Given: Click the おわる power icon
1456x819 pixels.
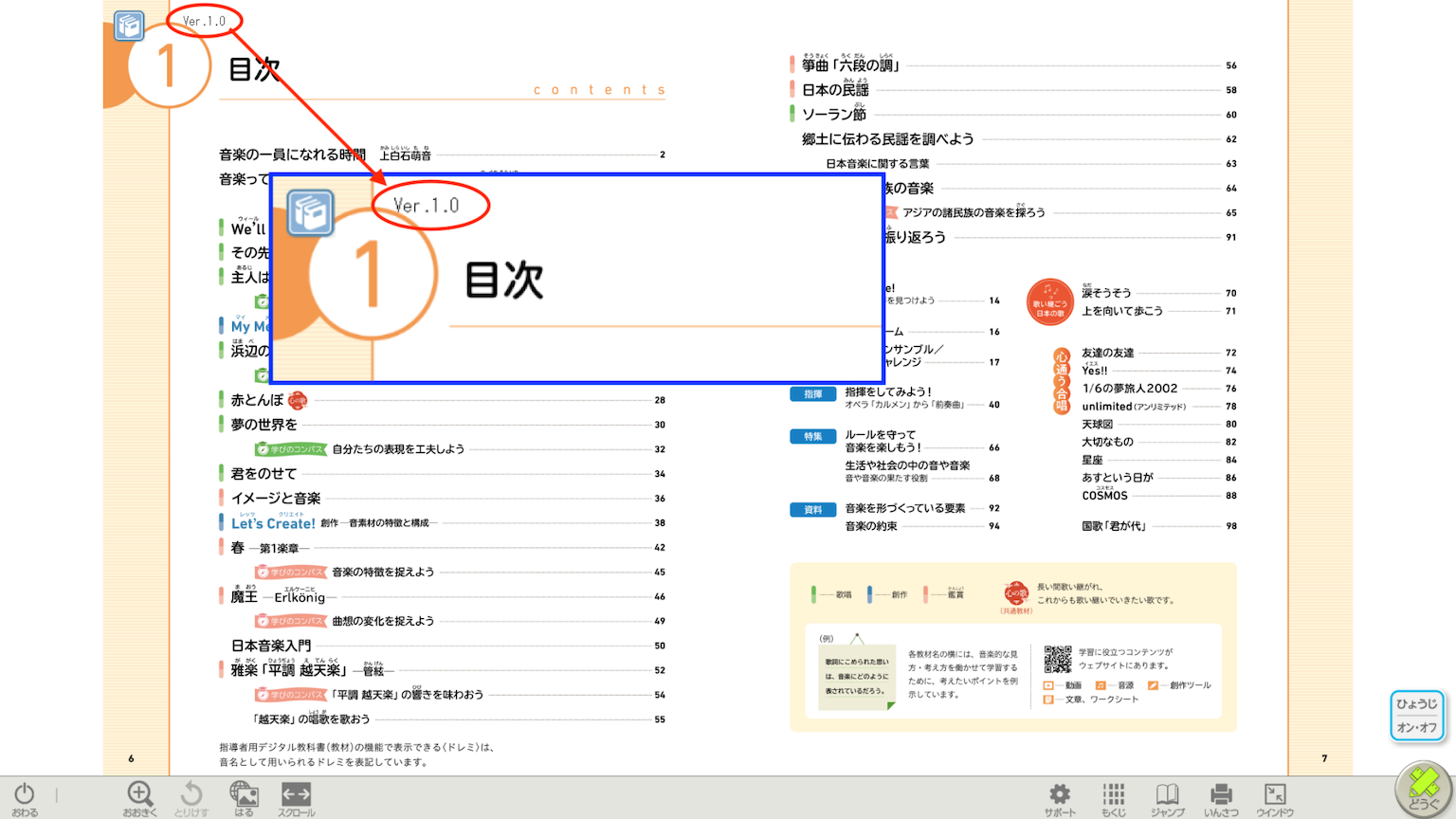Looking at the screenshot, I should click(x=25, y=797).
